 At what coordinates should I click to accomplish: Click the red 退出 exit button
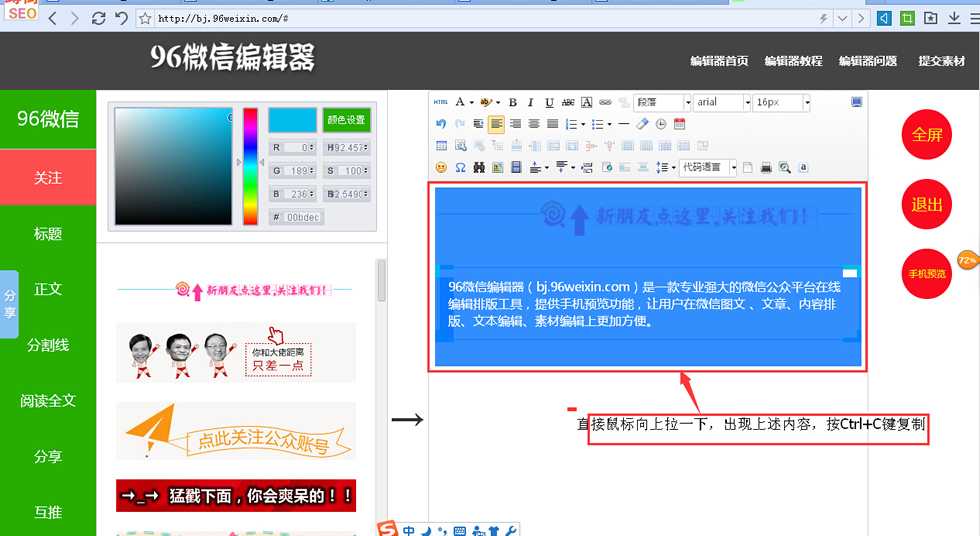[926, 204]
